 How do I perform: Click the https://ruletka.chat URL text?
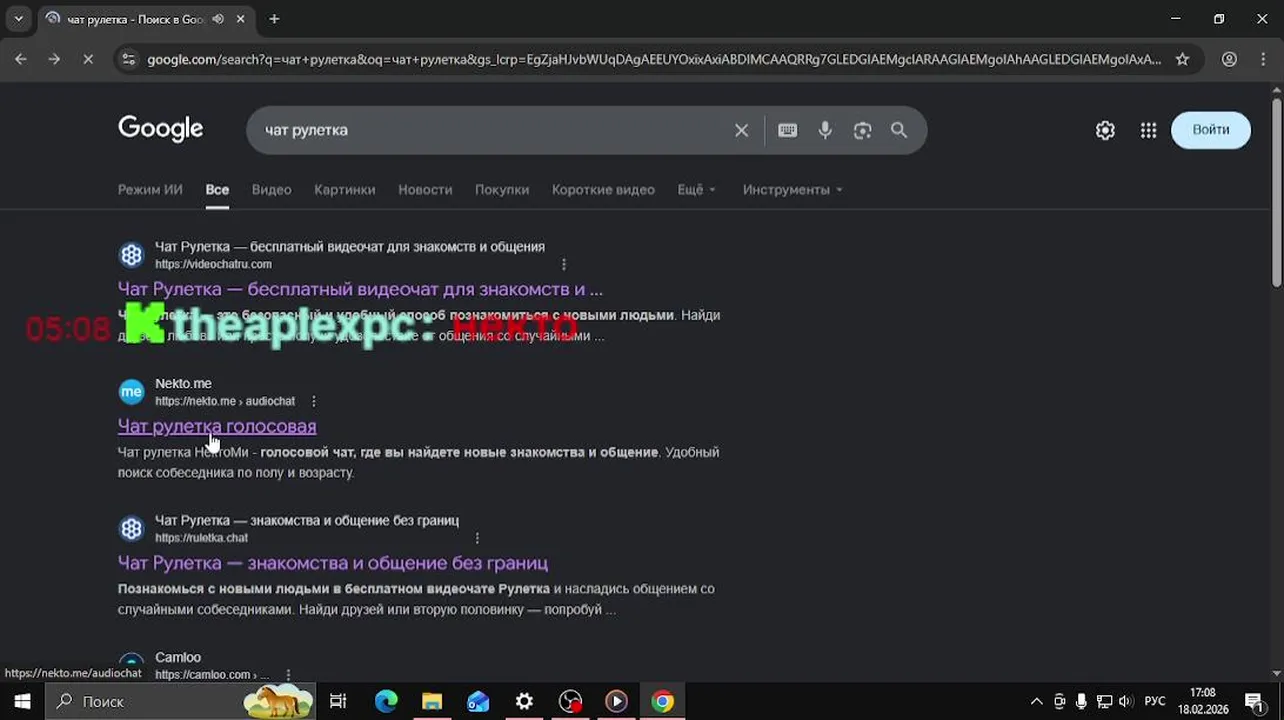coord(201,538)
